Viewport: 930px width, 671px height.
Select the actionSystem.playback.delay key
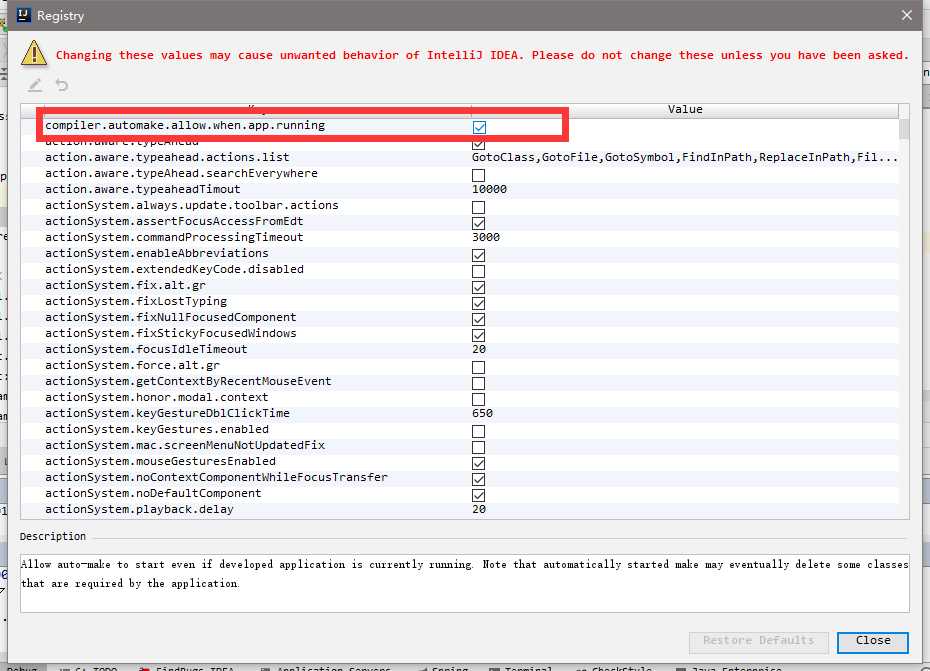[139, 510]
